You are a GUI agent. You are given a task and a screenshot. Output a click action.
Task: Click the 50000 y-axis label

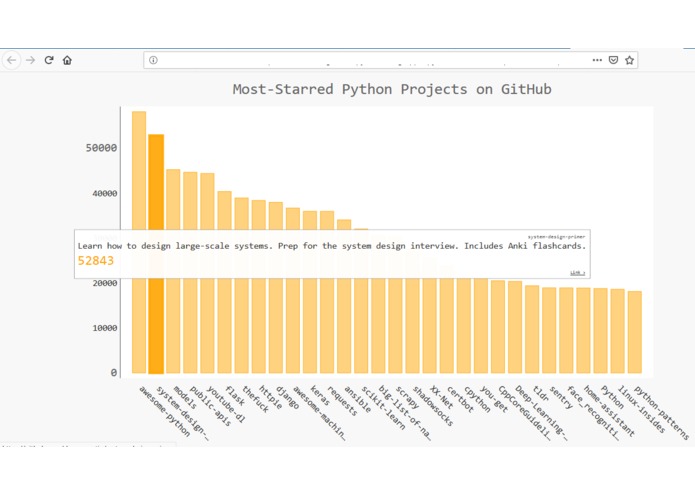(102, 148)
